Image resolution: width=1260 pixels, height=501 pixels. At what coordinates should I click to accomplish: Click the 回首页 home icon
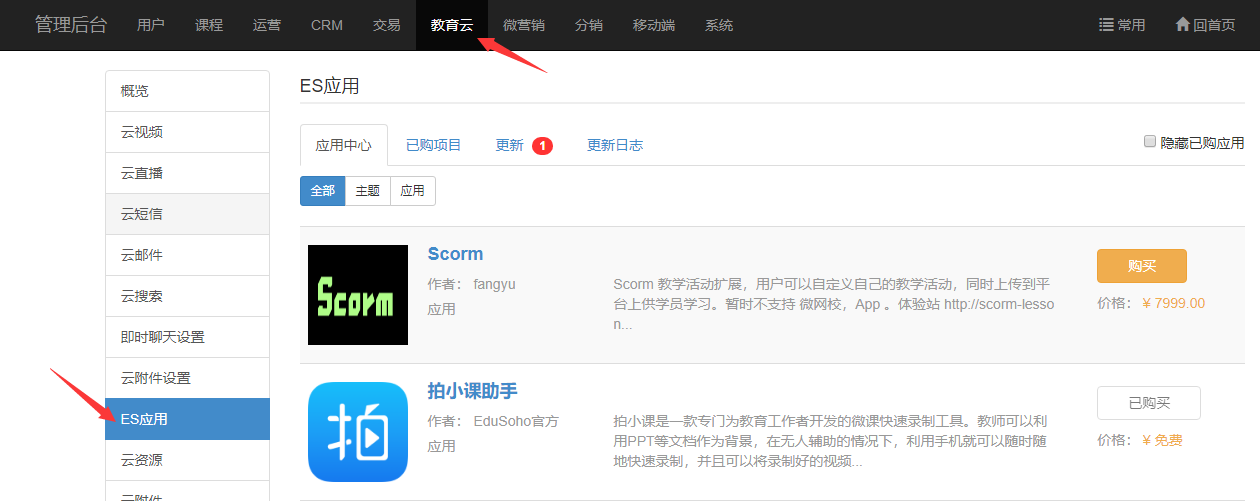[x=1182, y=25]
